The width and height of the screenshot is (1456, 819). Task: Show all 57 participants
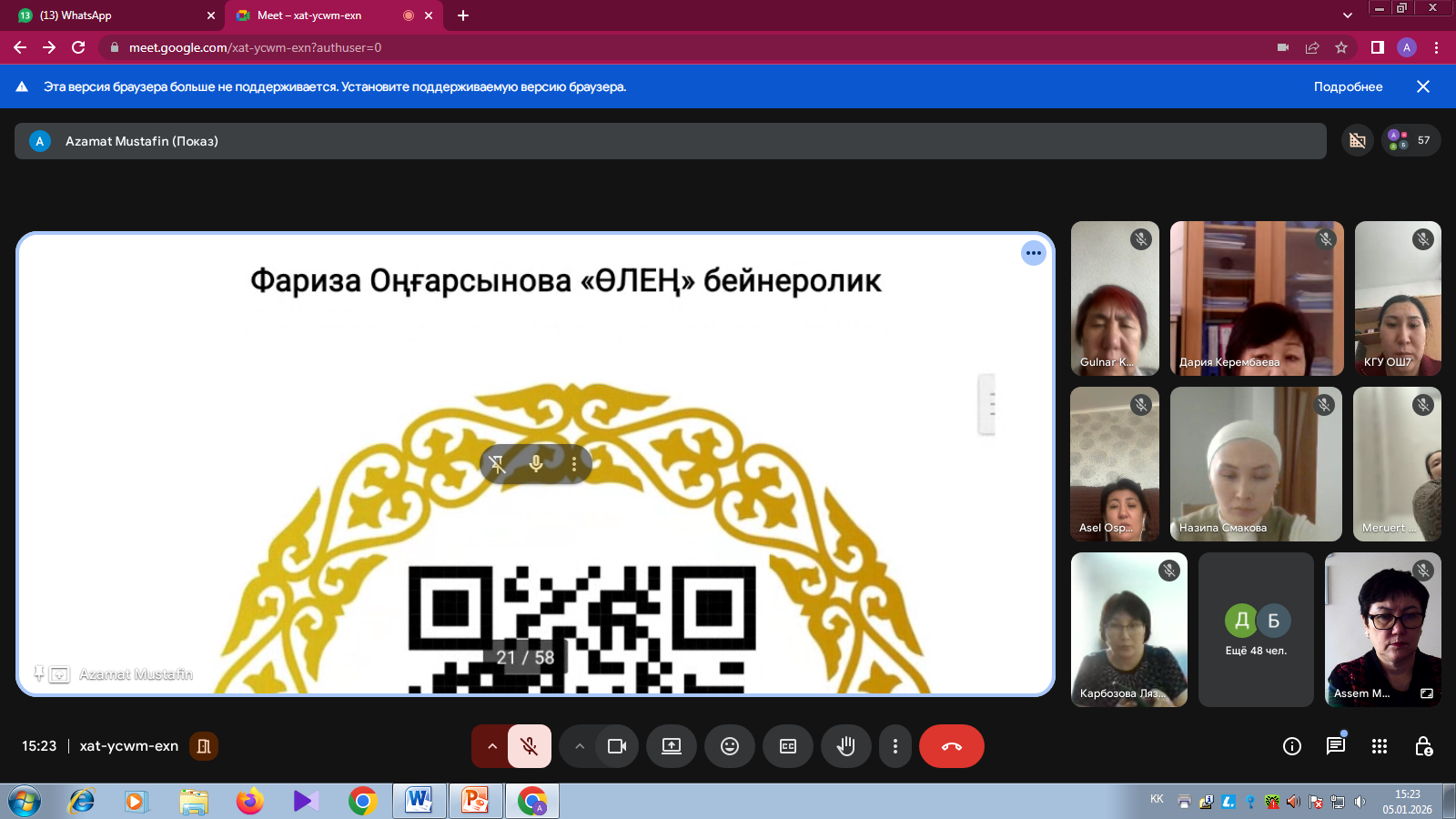1410,140
